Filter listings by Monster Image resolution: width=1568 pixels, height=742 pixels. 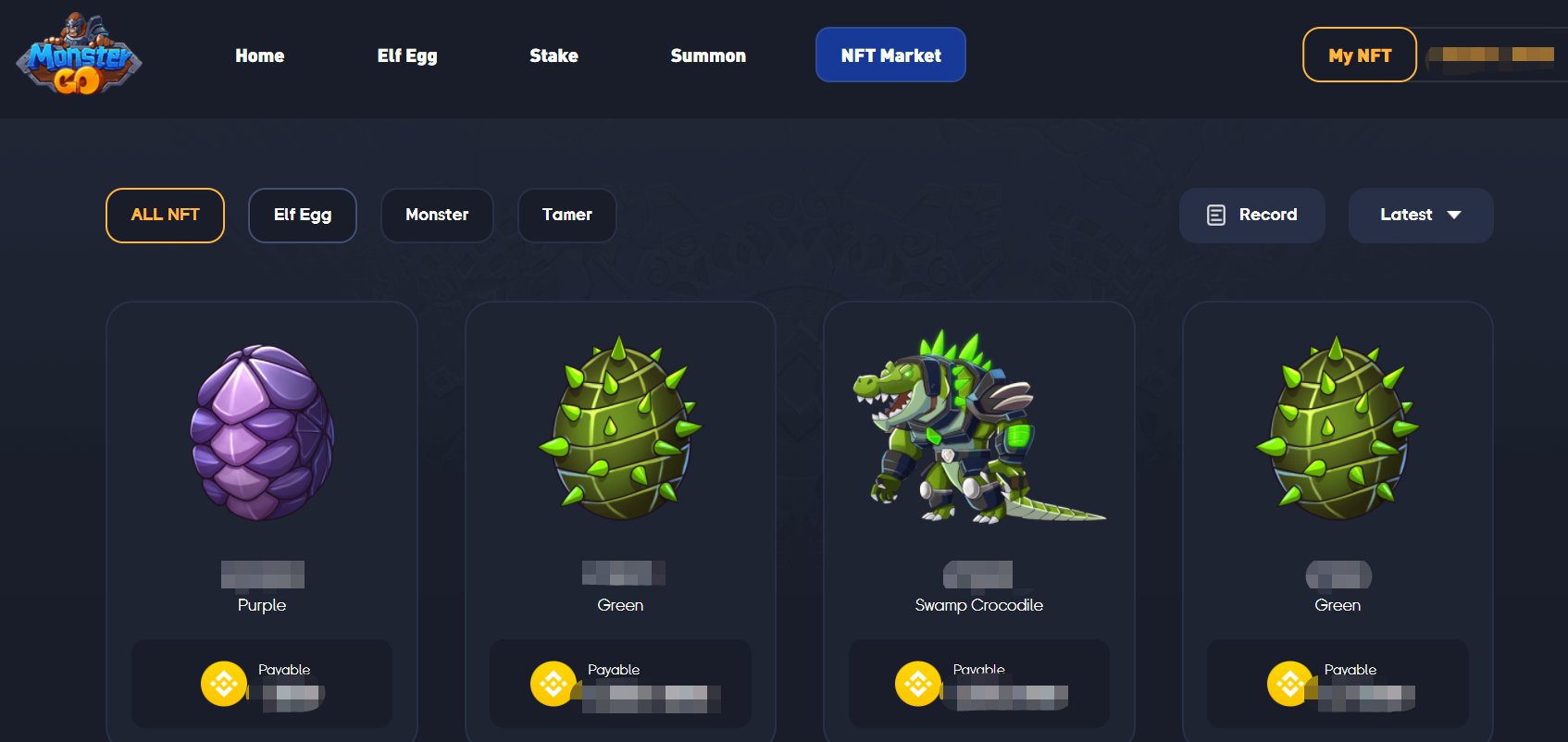pos(437,216)
